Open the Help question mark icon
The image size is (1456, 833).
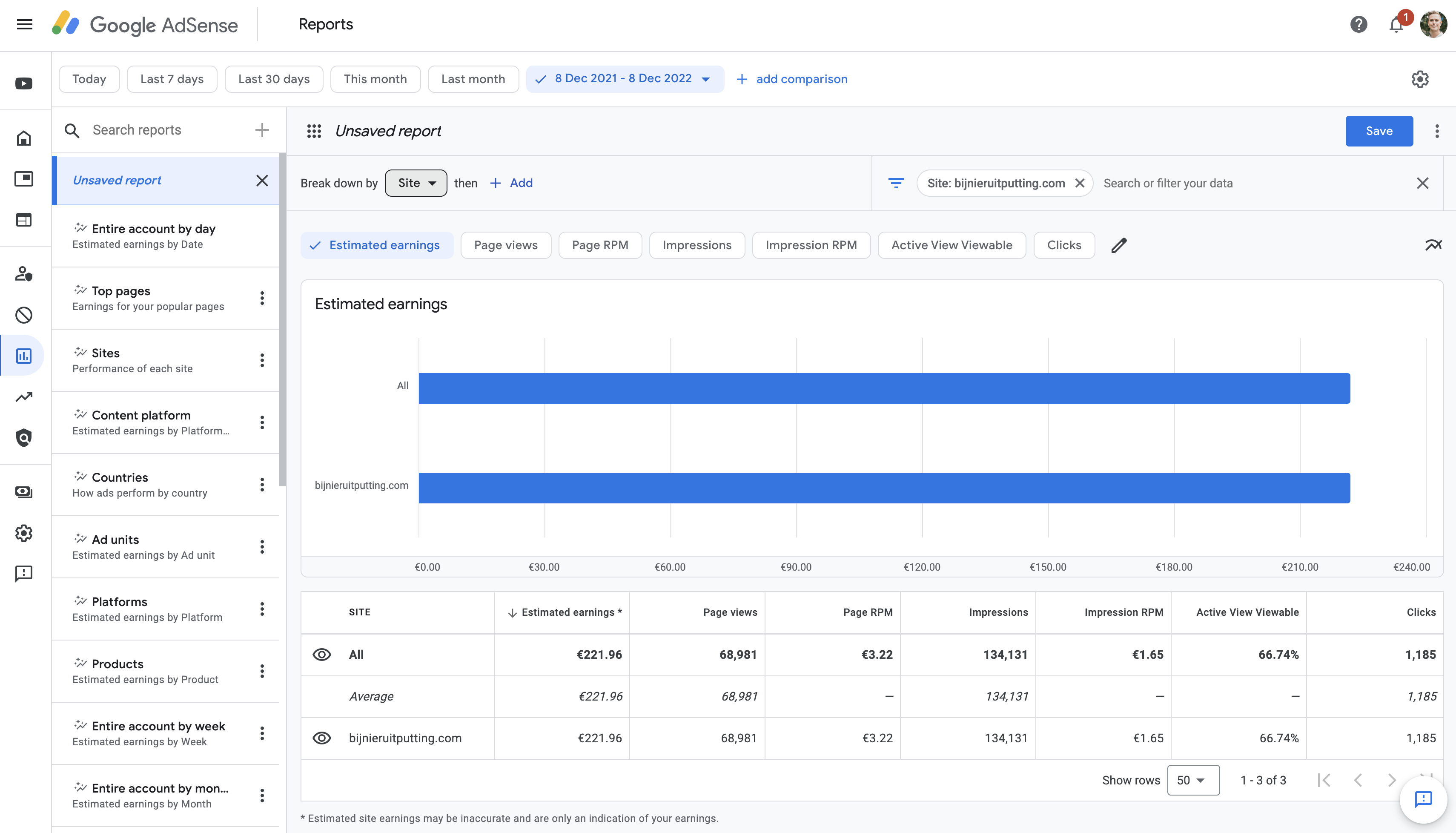[1359, 25]
